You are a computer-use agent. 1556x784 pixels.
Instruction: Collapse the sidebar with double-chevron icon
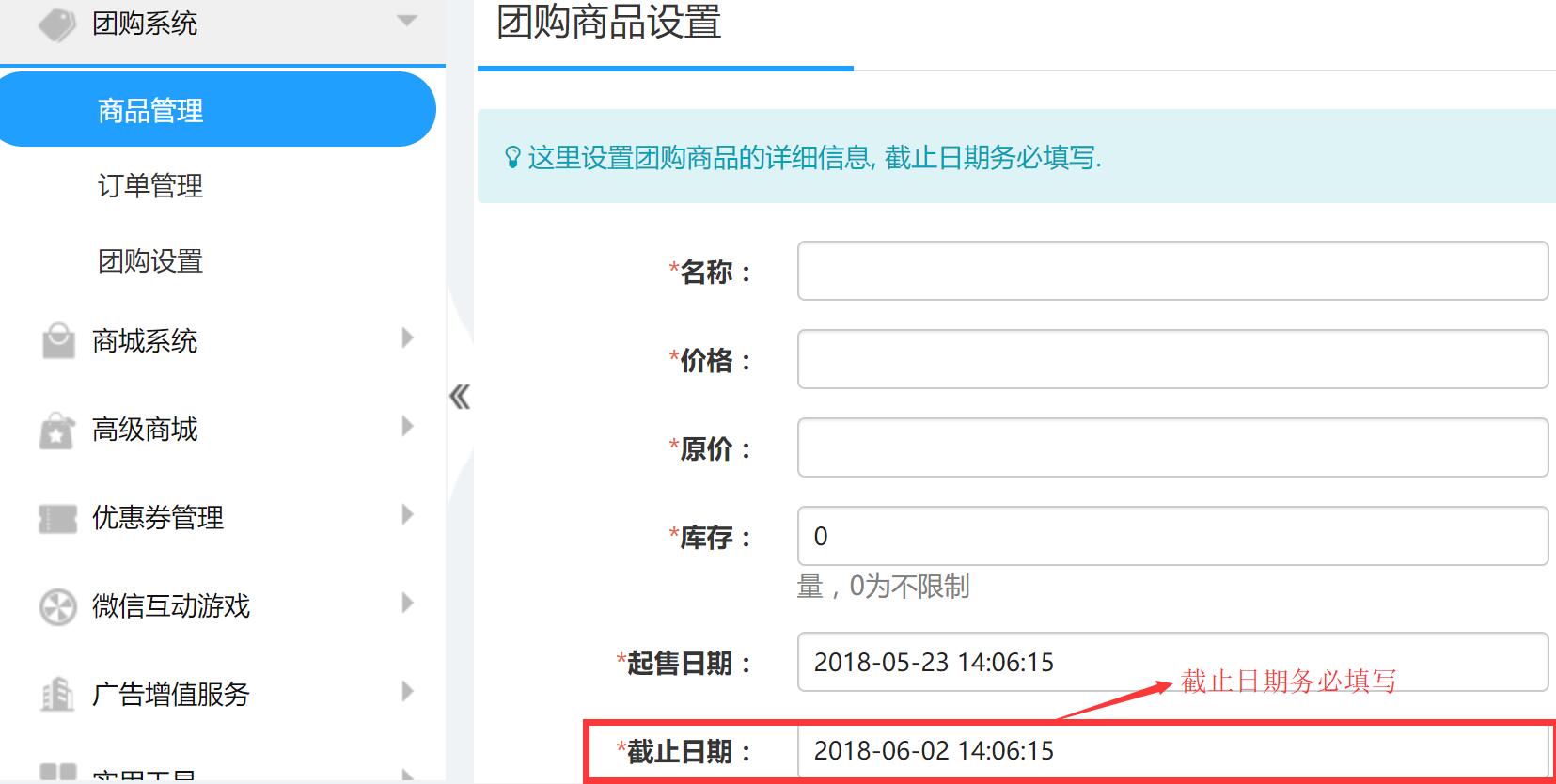[x=460, y=397]
